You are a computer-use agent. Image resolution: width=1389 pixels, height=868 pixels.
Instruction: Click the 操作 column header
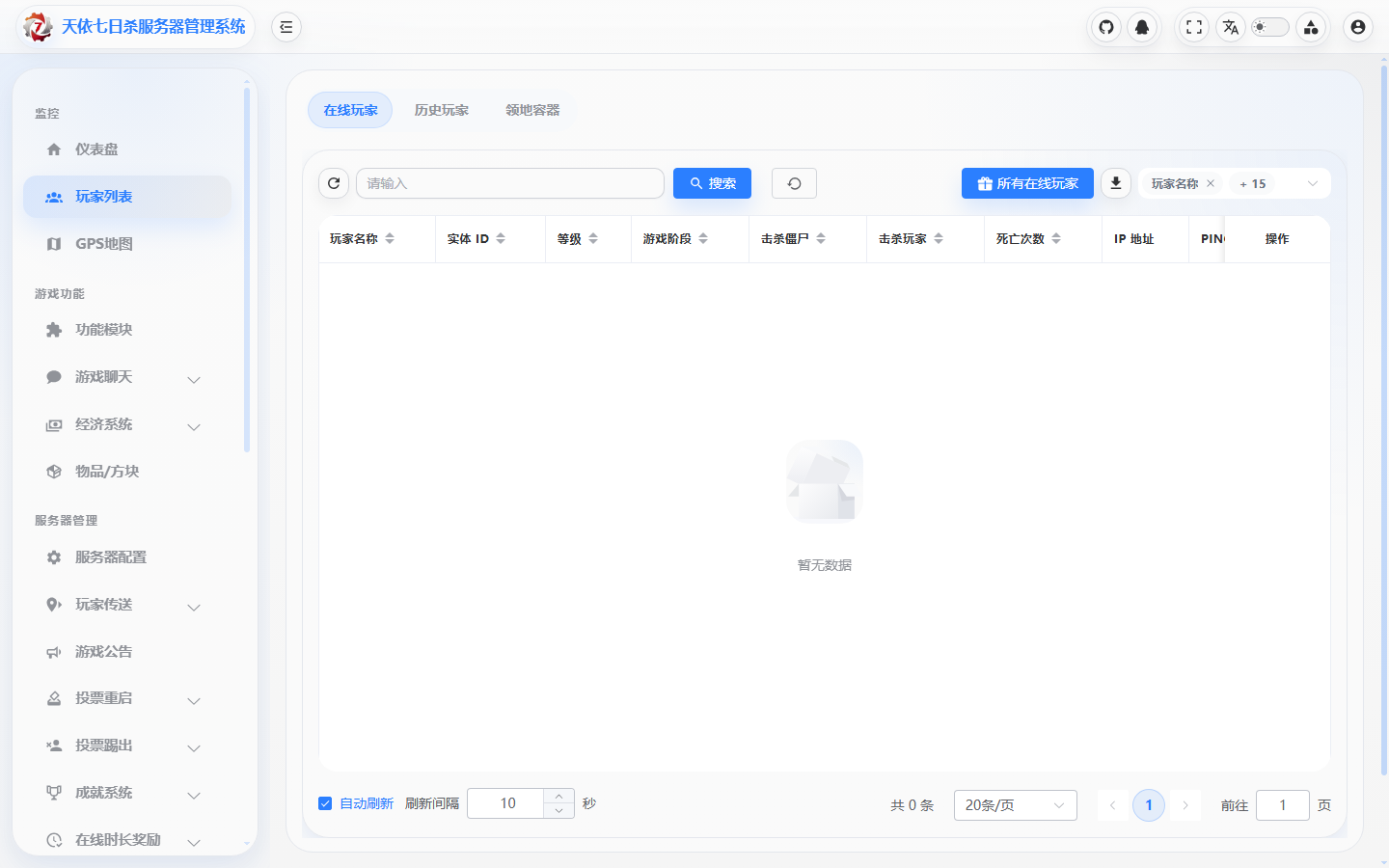[x=1277, y=238]
